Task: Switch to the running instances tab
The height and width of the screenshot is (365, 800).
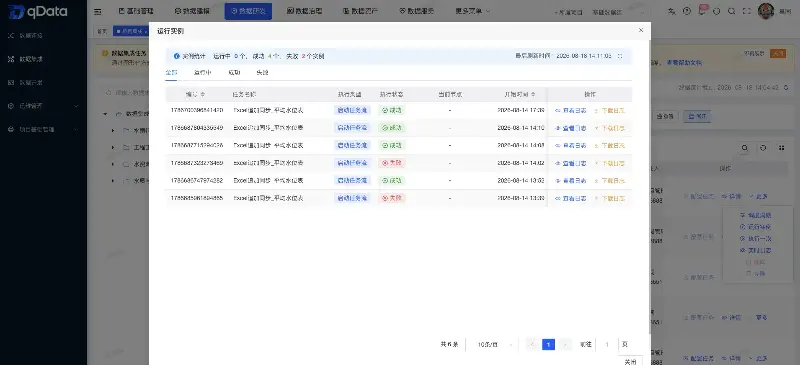Action: [x=203, y=72]
